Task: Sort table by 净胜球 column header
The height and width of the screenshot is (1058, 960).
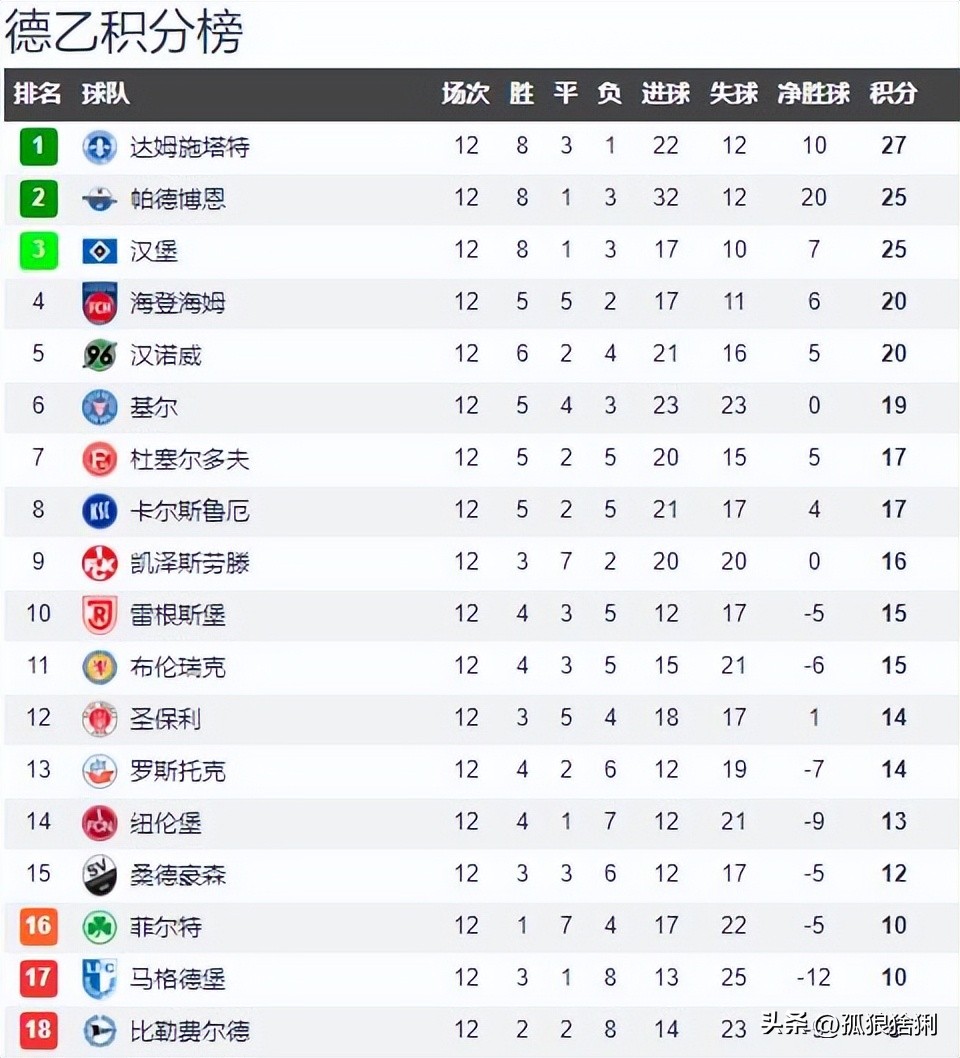Action: pos(813,94)
